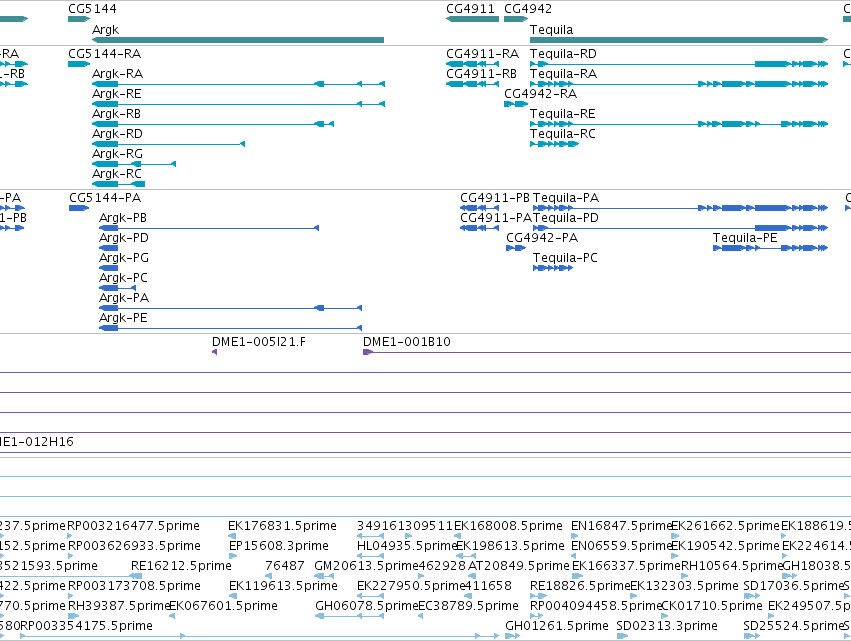Open the RE16212.5prime EST label

181,566
